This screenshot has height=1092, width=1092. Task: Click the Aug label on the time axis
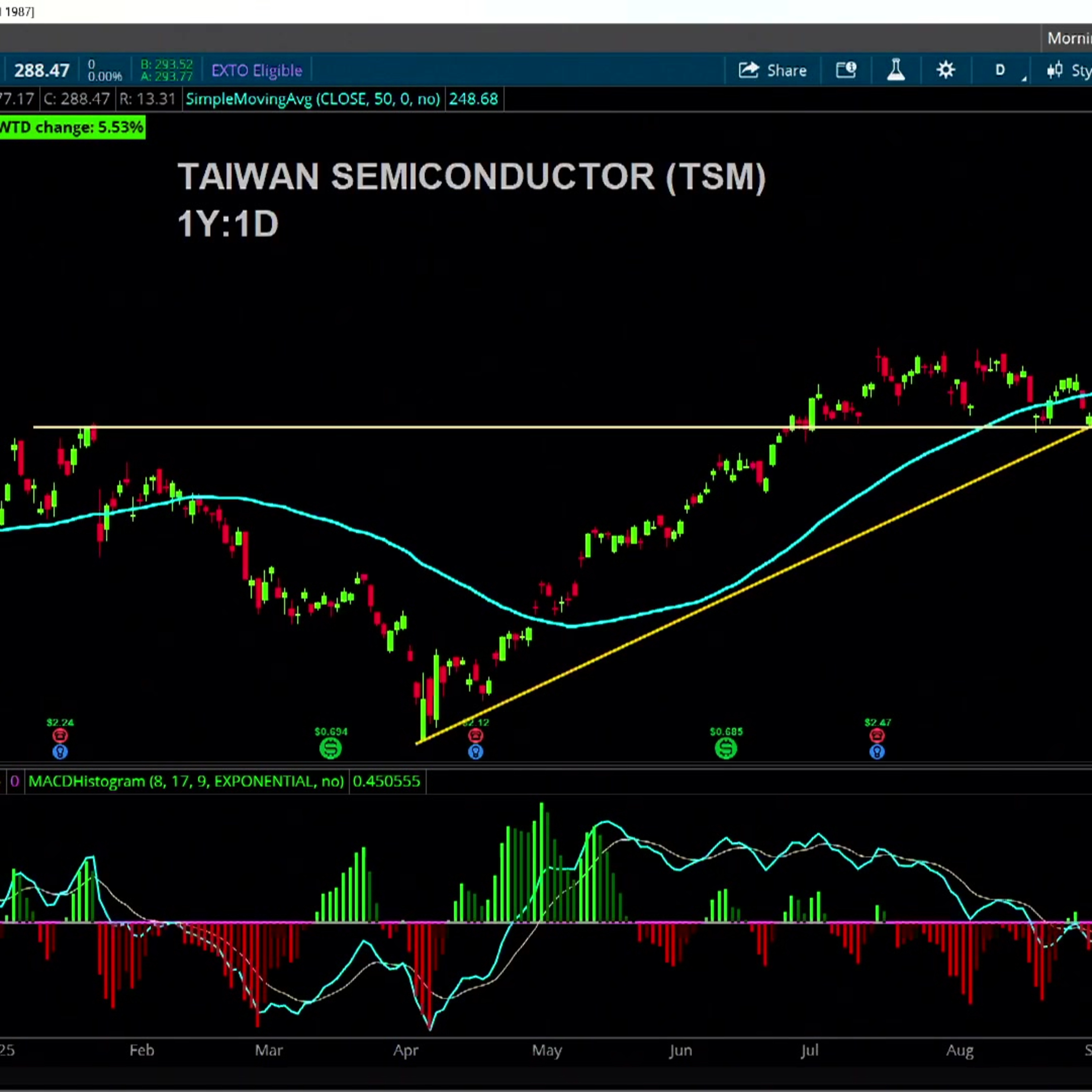[x=960, y=1051]
